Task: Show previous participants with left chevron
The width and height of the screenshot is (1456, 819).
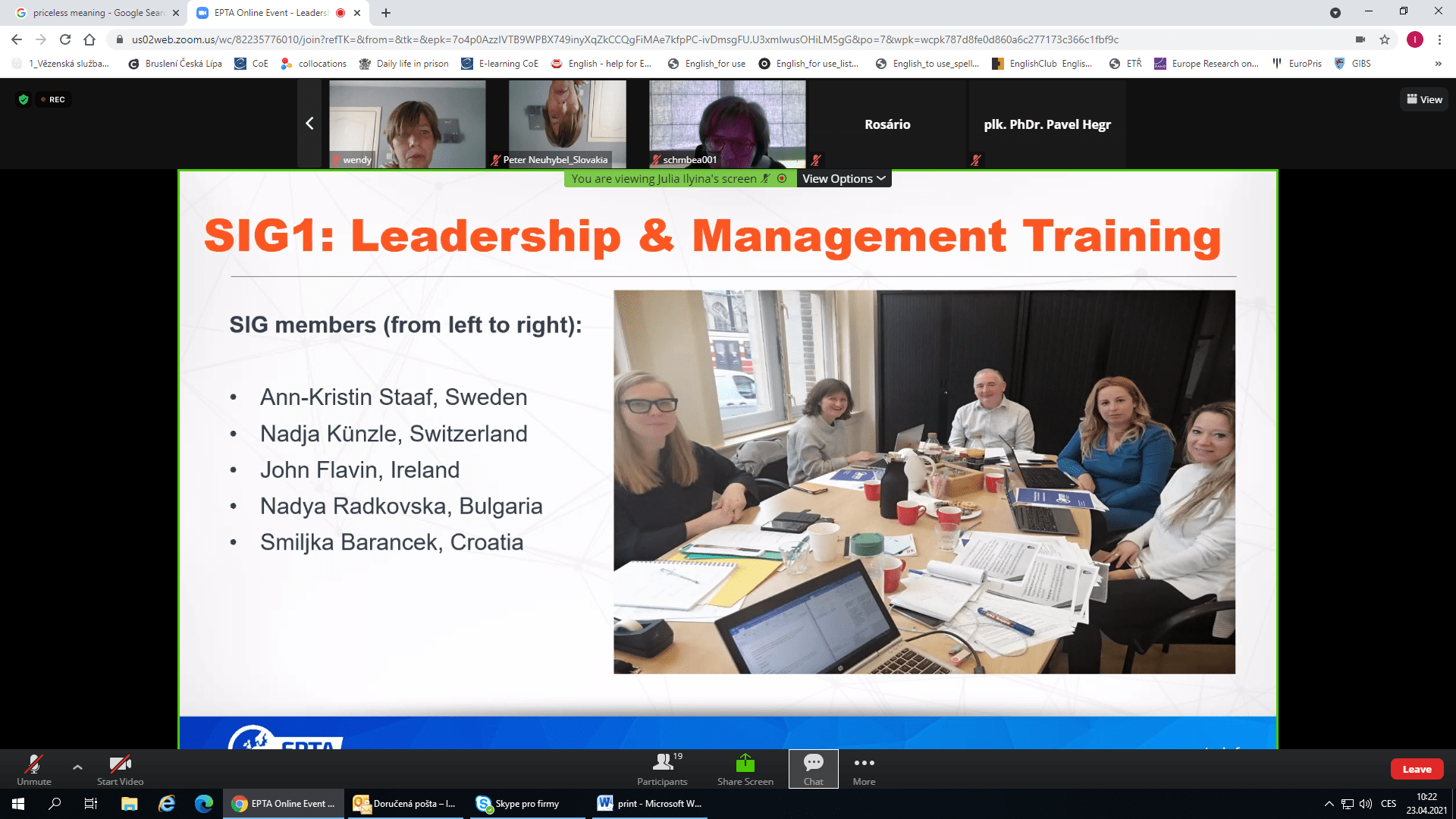Action: tap(309, 124)
